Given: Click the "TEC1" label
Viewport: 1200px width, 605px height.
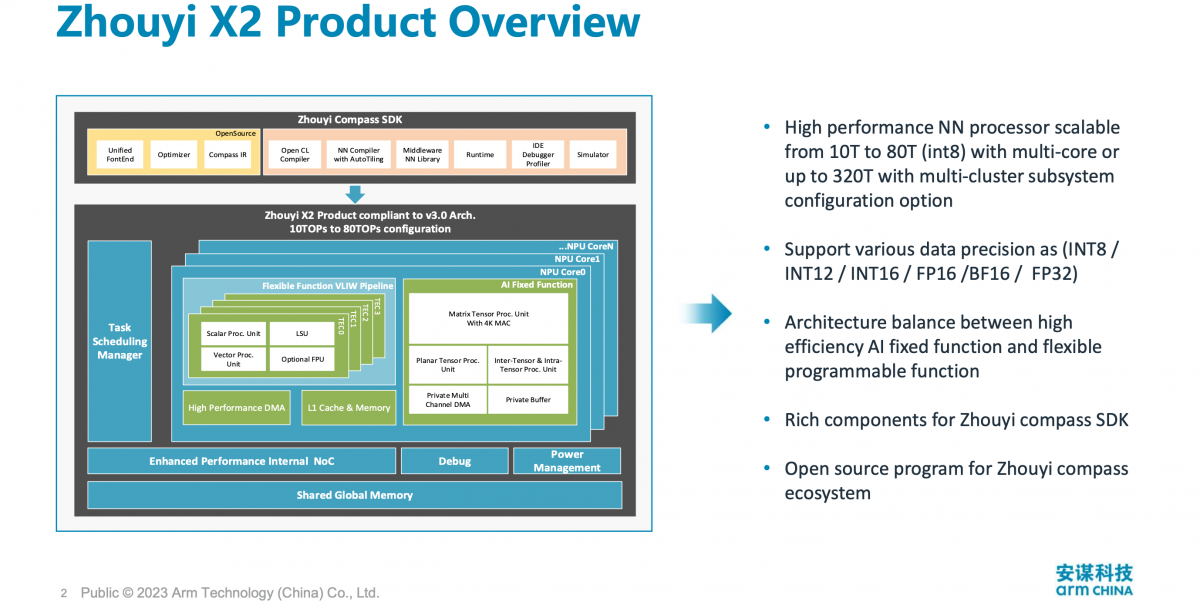Looking at the screenshot, I should point(352,320).
